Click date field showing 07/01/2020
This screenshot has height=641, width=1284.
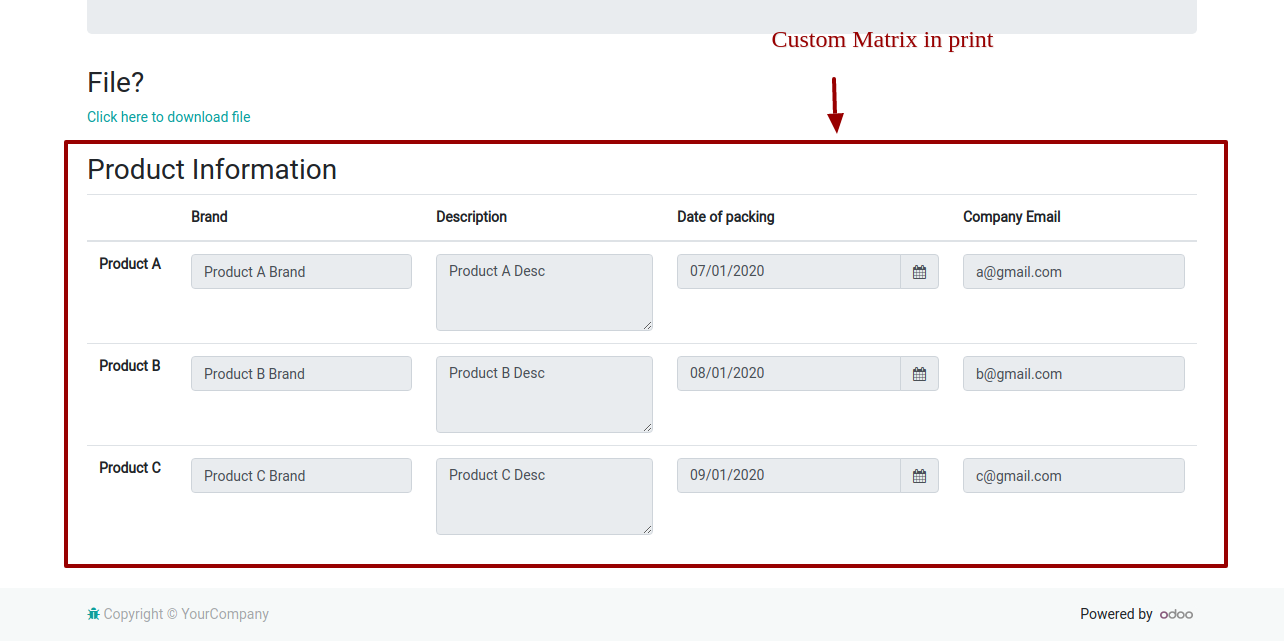point(788,272)
